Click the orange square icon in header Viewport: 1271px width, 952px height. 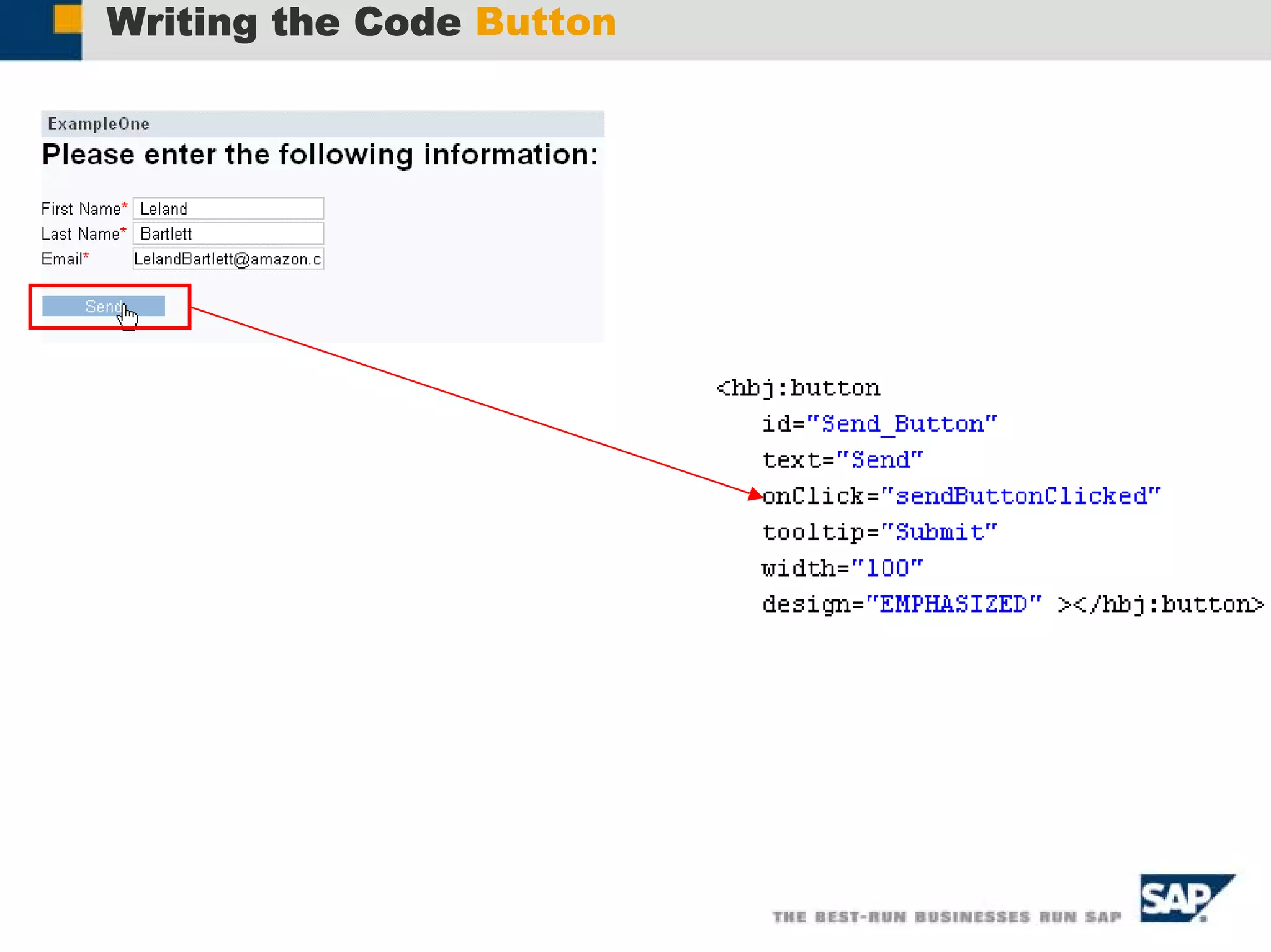tap(68, 18)
